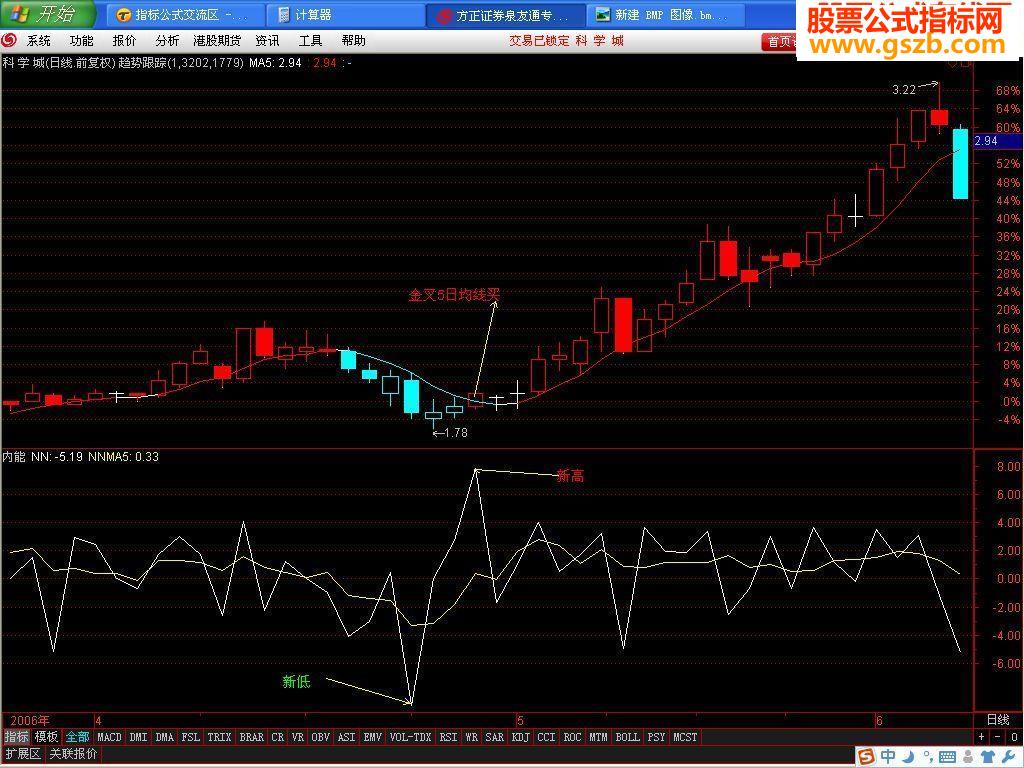The image size is (1024, 768).
Task: Click the 日线 period label
Action: [x=998, y=720]
